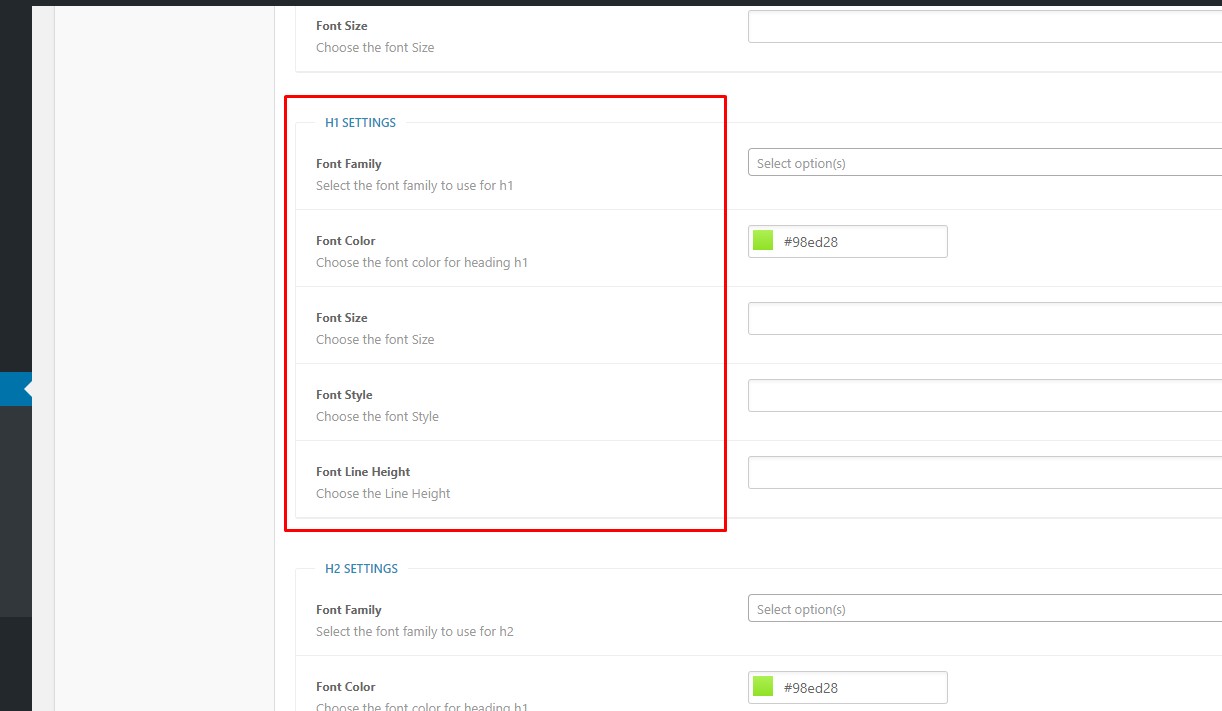Click the H1 font color green swatch
1222x711 pixels.
pyautogui.click(x=763, y=241)
